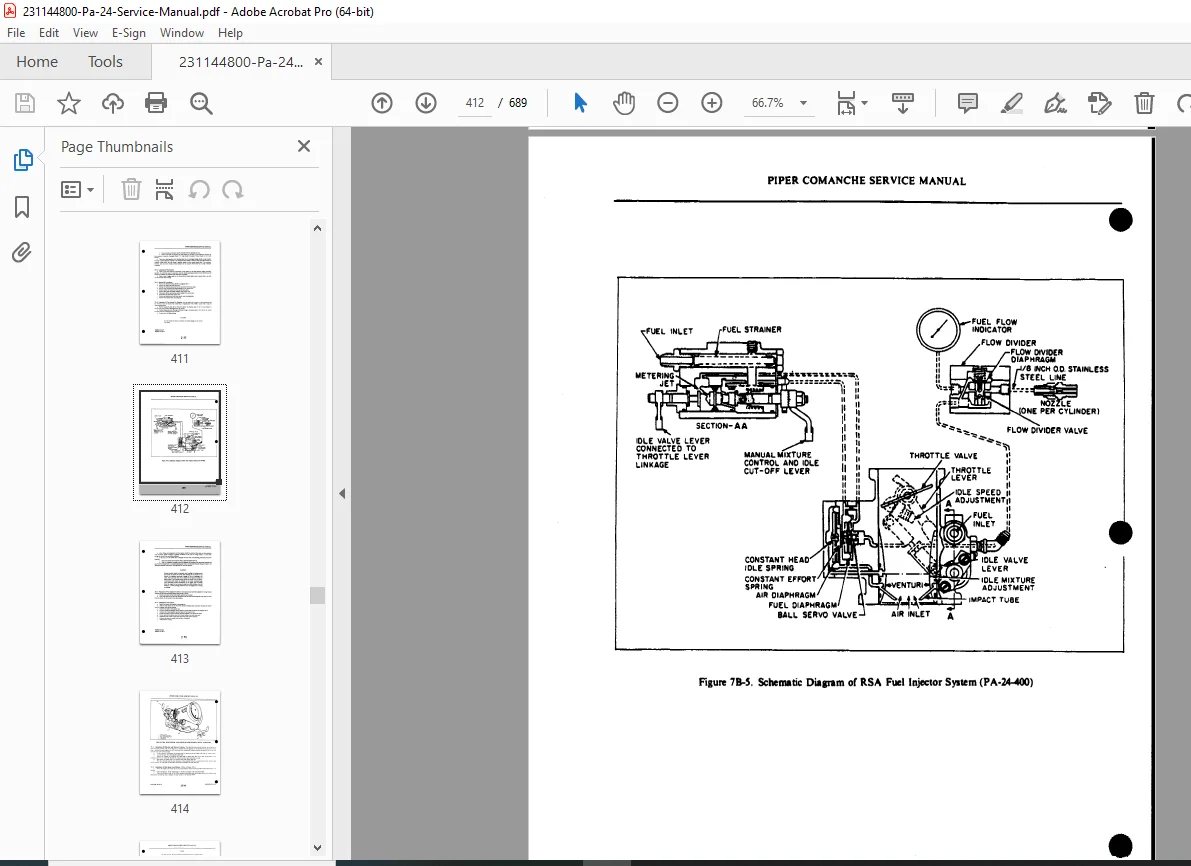Go to next page arrow
Image resolution: width=1191 pixels, height=866 pixels.
pos(426,103)
